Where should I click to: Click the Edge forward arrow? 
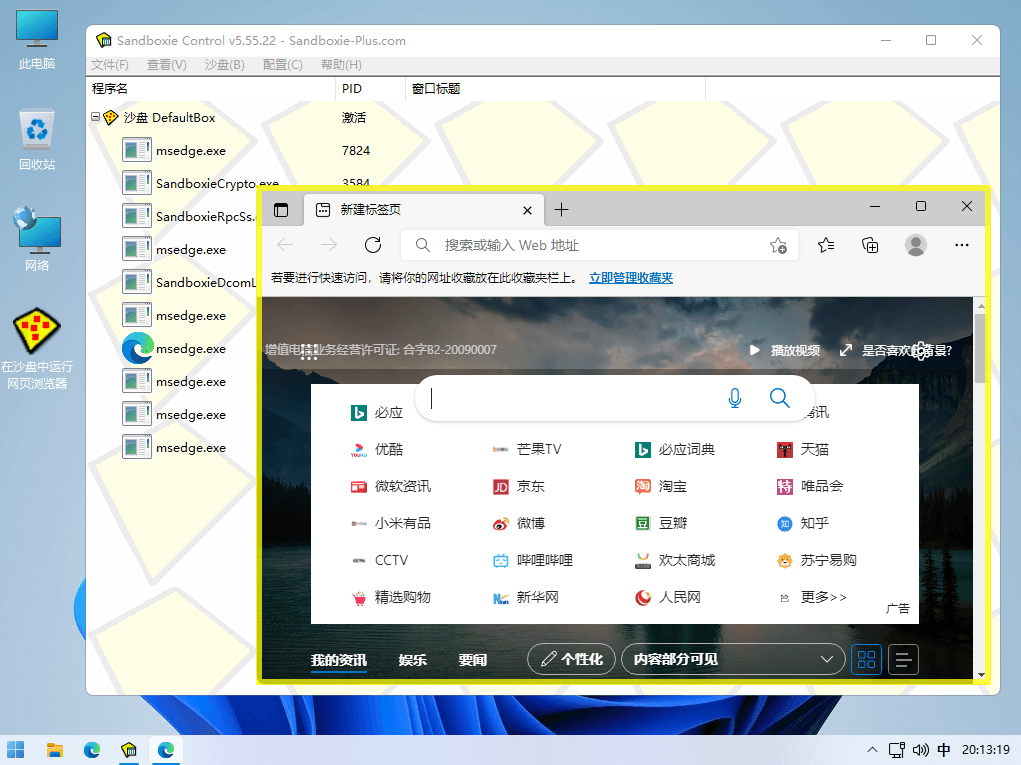coord(329,245)
